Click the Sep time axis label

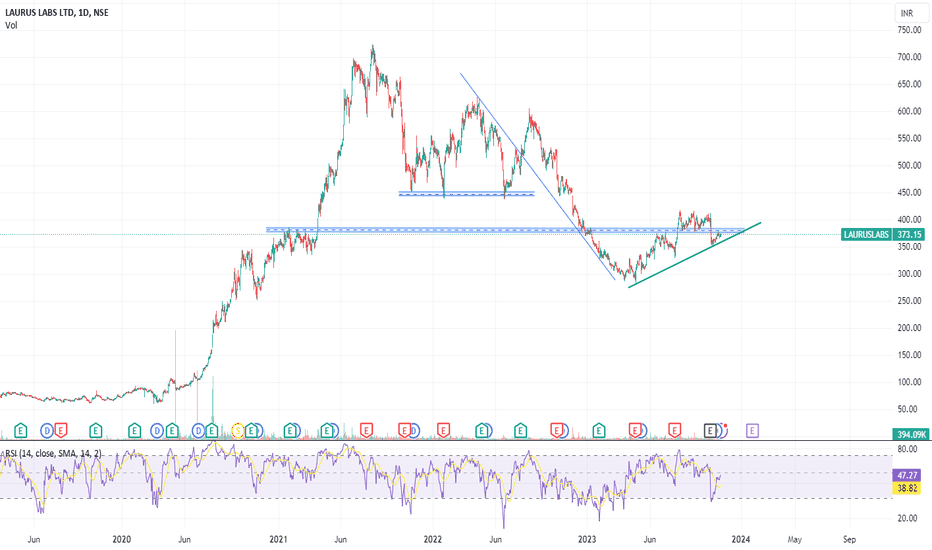[849, 539]
